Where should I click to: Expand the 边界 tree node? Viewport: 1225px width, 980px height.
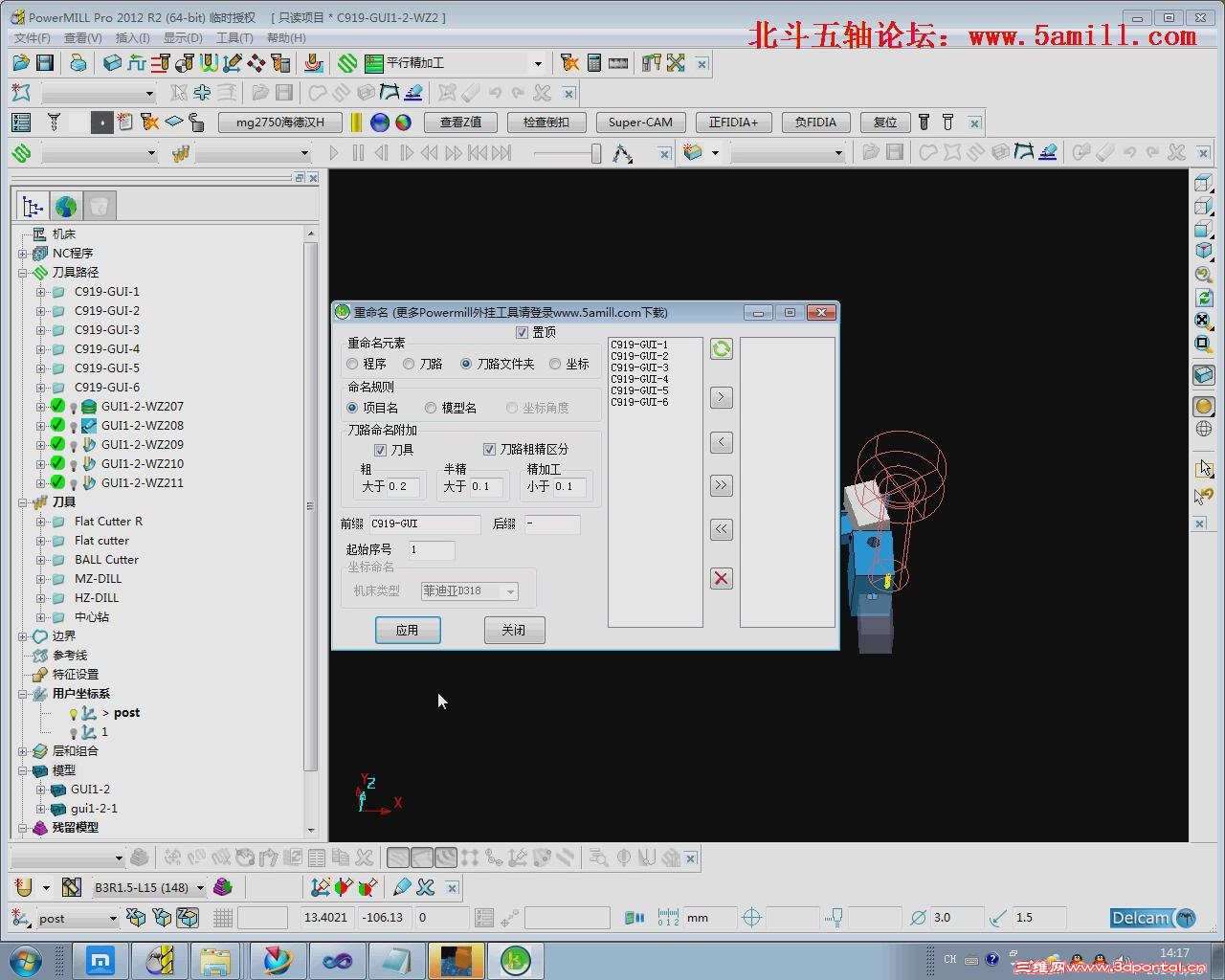22,636
